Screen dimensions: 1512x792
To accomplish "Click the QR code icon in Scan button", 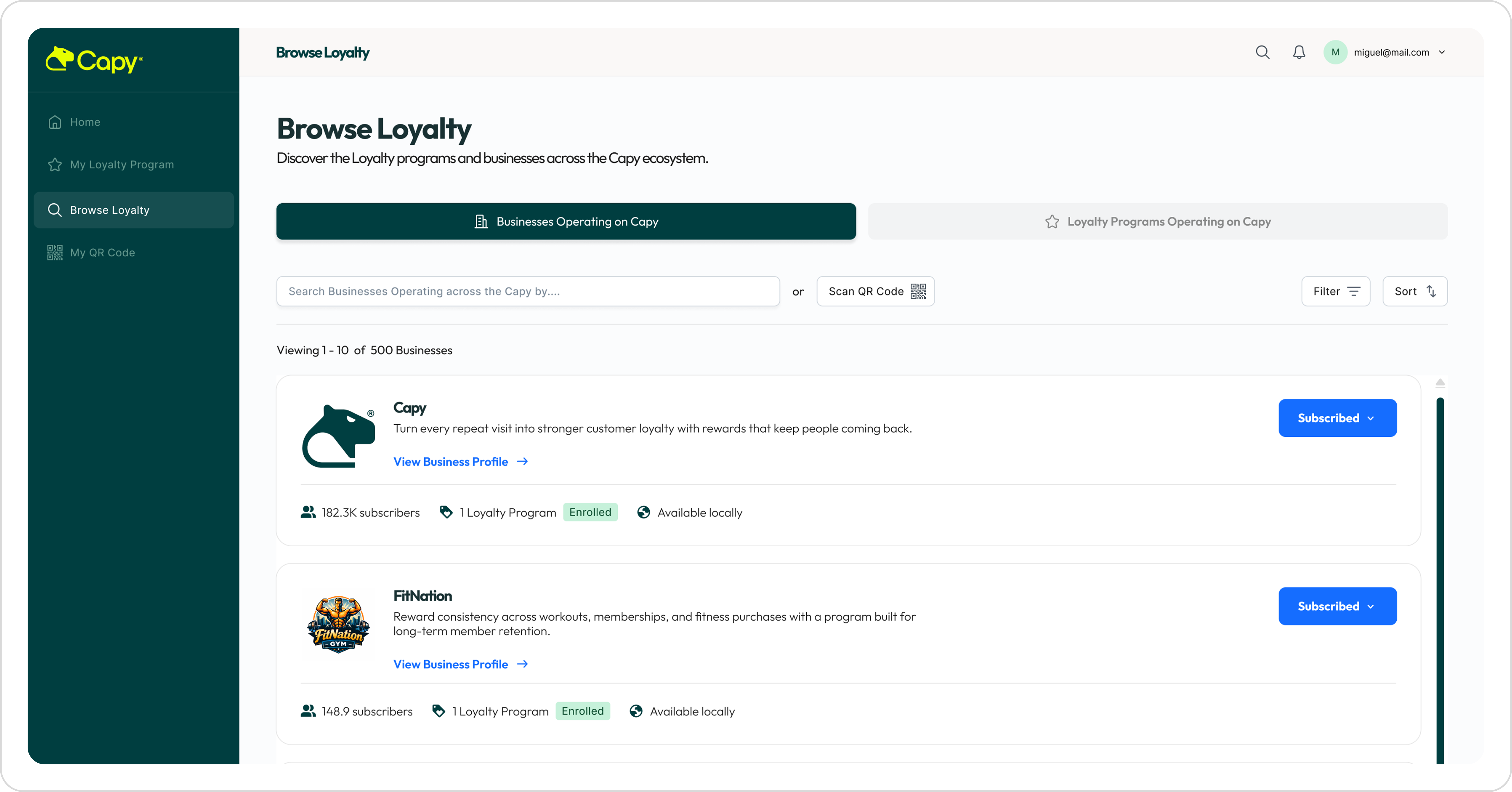I will point(918,291).
